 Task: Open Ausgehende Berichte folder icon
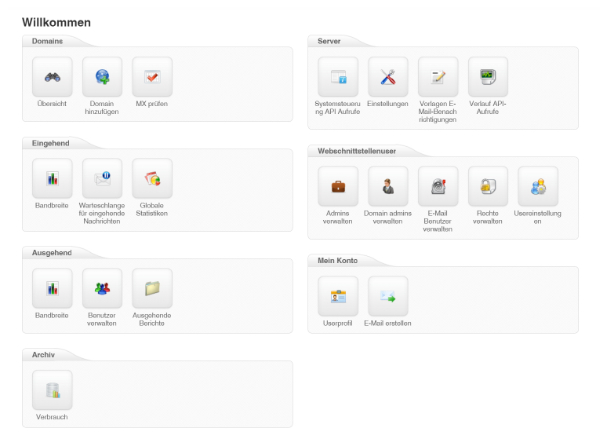coord(152,288)
